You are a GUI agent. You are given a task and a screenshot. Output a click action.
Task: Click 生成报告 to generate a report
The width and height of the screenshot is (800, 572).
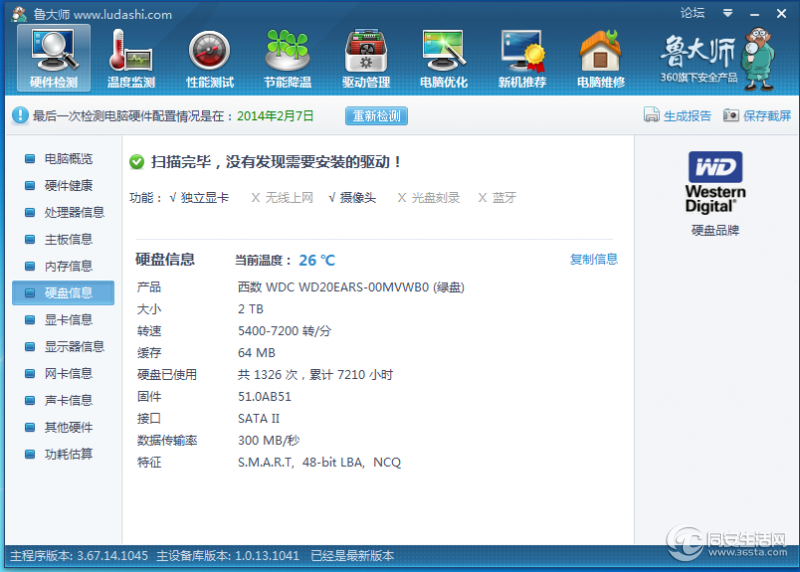pos(678,115)
